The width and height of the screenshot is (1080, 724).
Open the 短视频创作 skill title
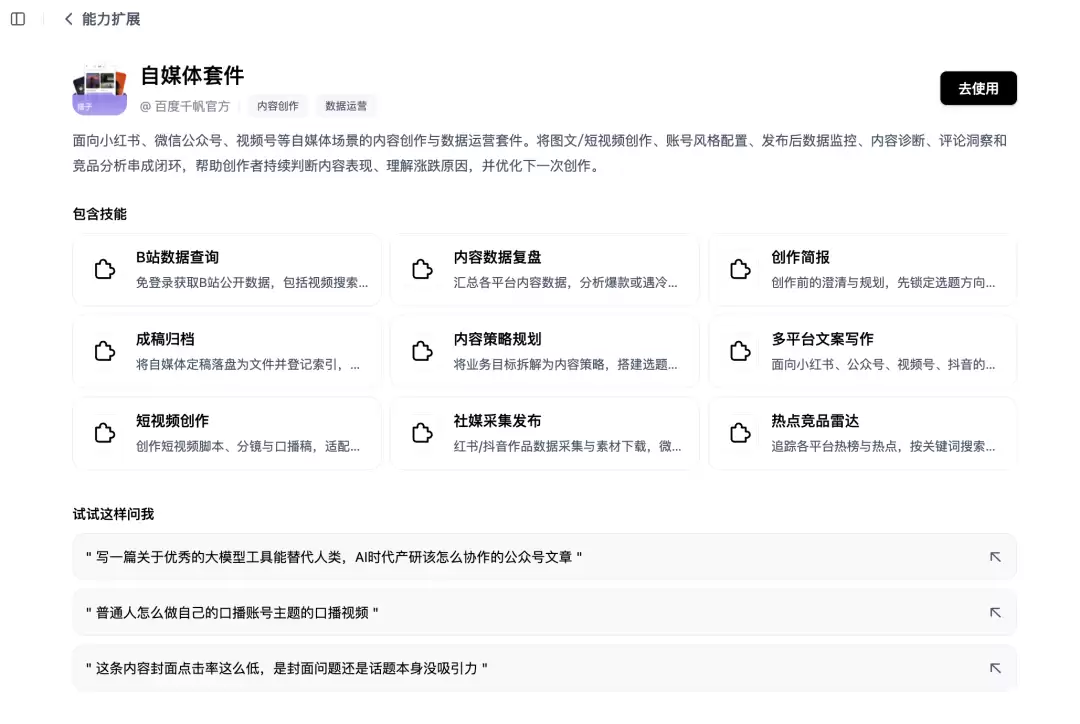tap(172, 421)
